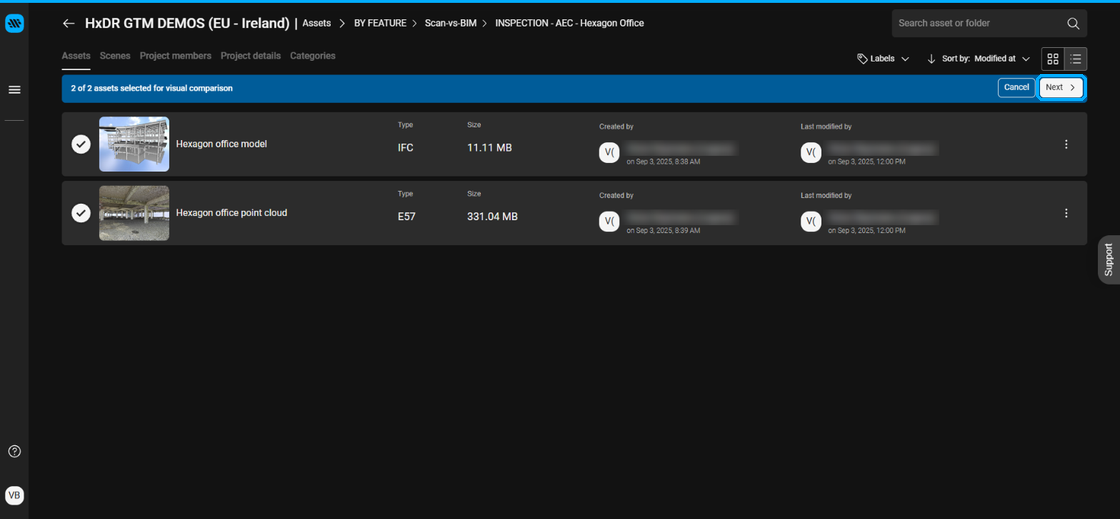Image resolution: width=1120 pixels, height=519 pixels.
Task: Open the Project details tab
Action: click(251, 56)
